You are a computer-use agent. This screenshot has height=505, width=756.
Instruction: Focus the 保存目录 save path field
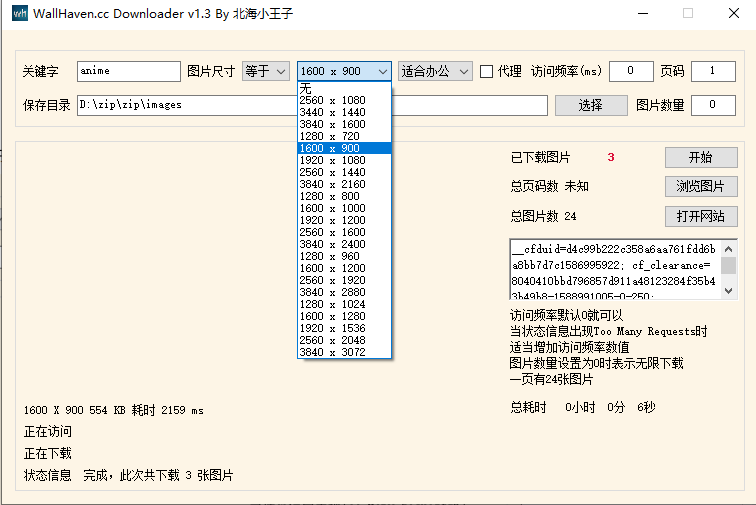312,105
